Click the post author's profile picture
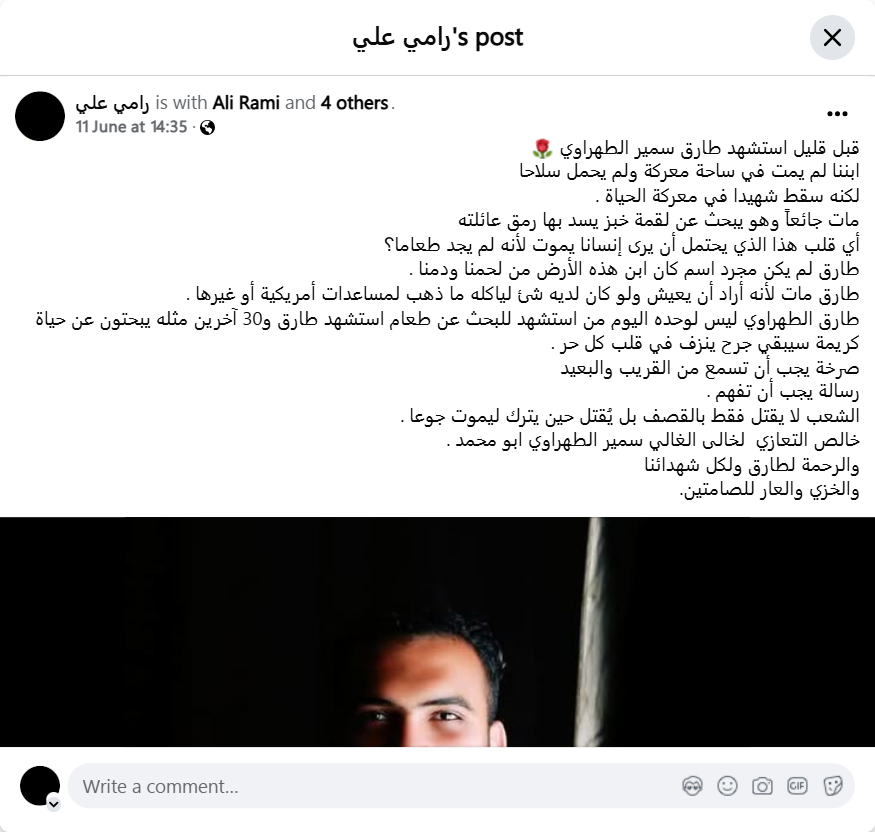 [x=40, y=116]
